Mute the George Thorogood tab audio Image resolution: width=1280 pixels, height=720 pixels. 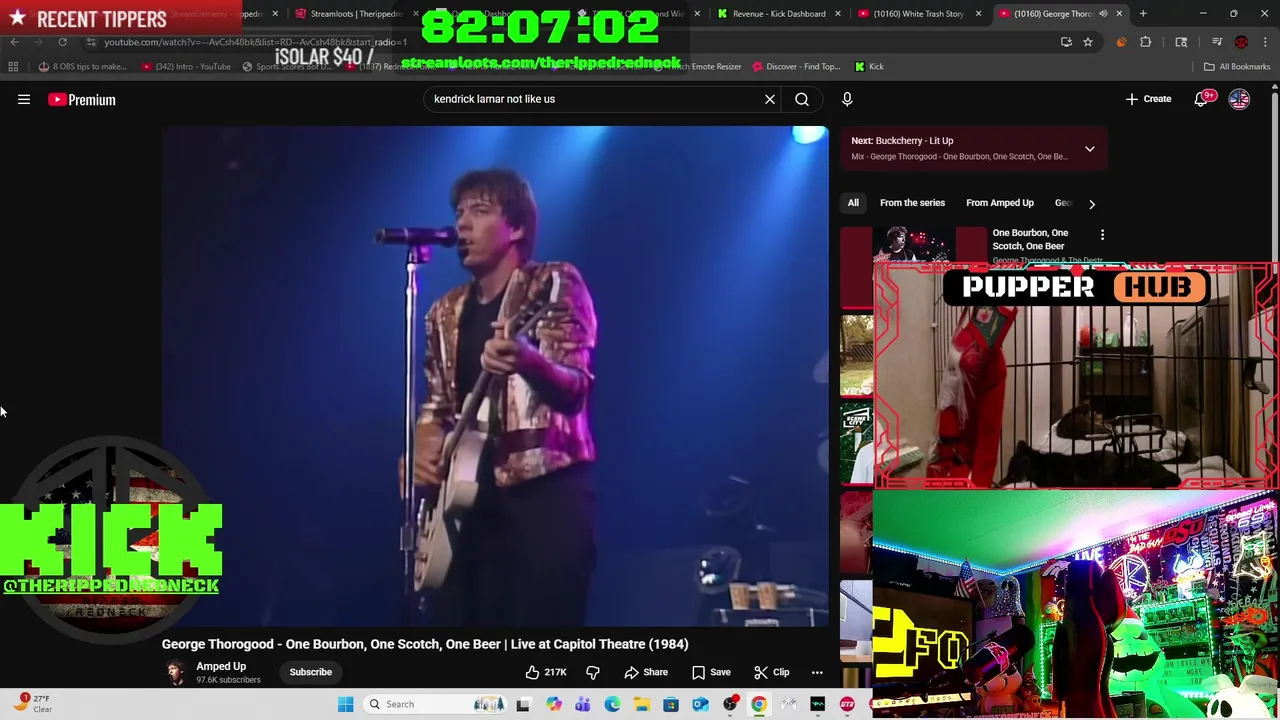click(1103, 14)
